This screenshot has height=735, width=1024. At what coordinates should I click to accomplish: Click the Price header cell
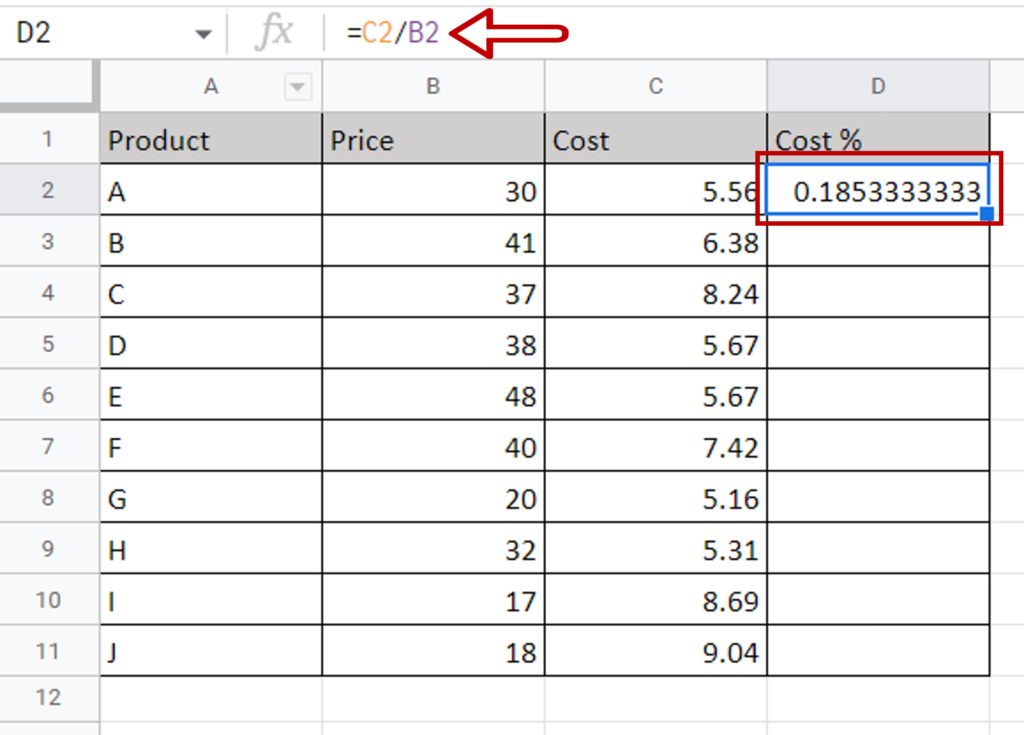coord(433,140)
